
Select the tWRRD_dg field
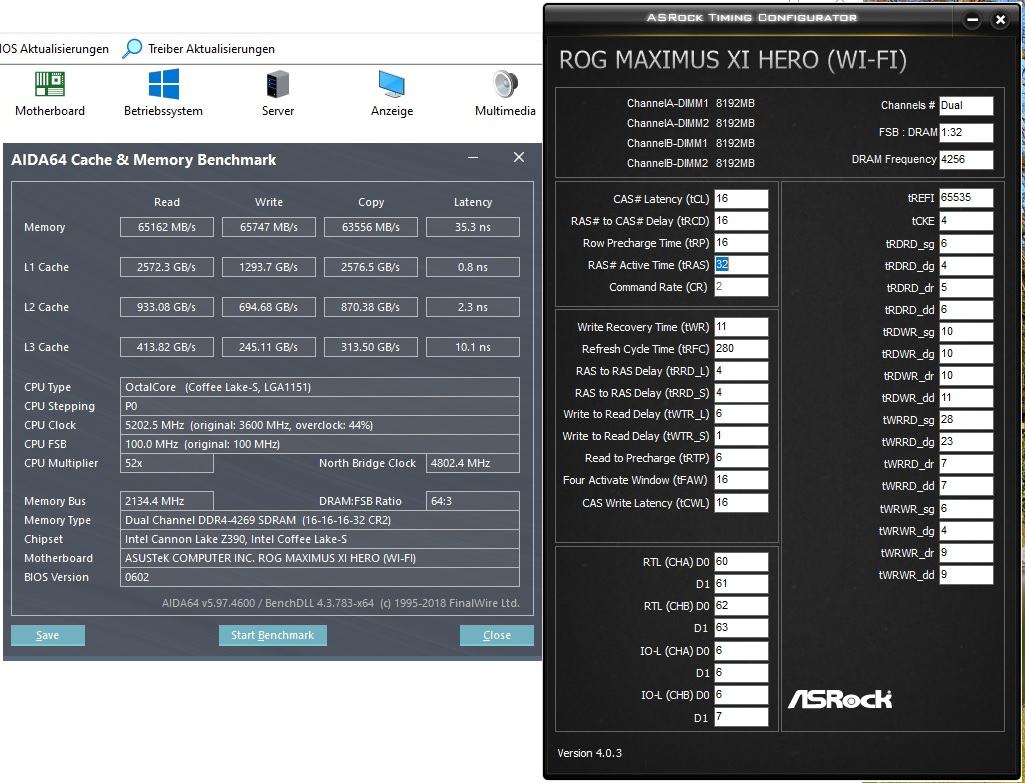[966, 442]
